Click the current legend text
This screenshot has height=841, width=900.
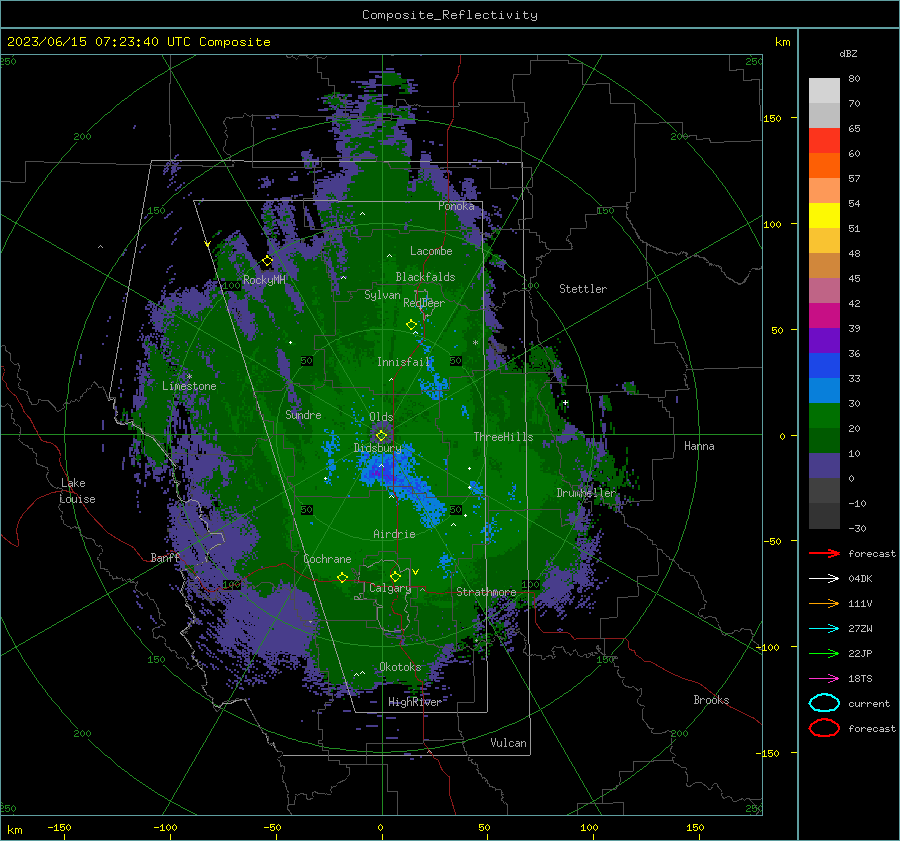869,703
